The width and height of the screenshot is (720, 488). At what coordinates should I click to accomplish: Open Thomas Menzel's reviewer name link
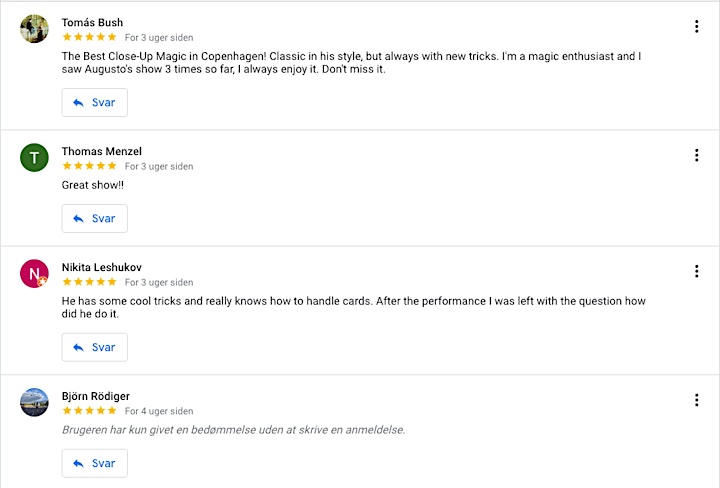[101, 151]
